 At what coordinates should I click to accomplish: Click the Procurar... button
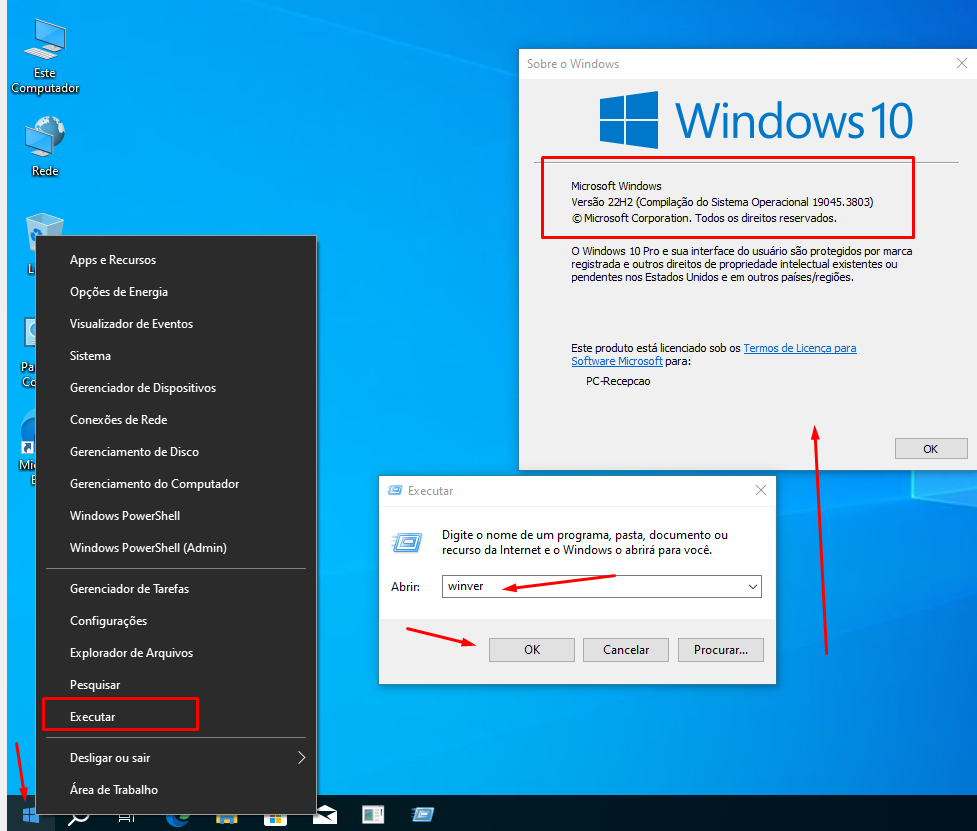[720, 650]
